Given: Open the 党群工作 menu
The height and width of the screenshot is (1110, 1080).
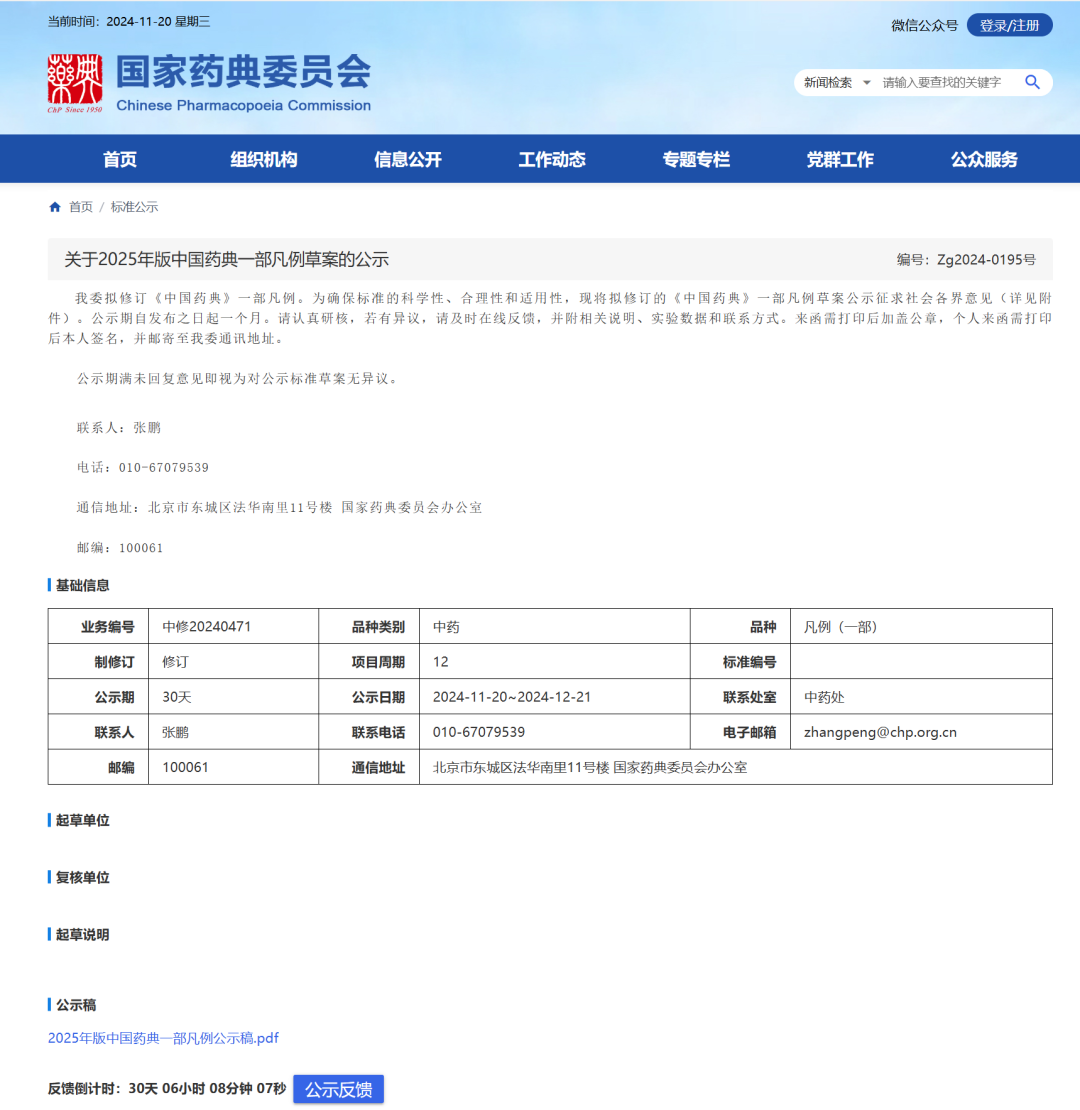Looking at the screenshot, I should point(839,158).
